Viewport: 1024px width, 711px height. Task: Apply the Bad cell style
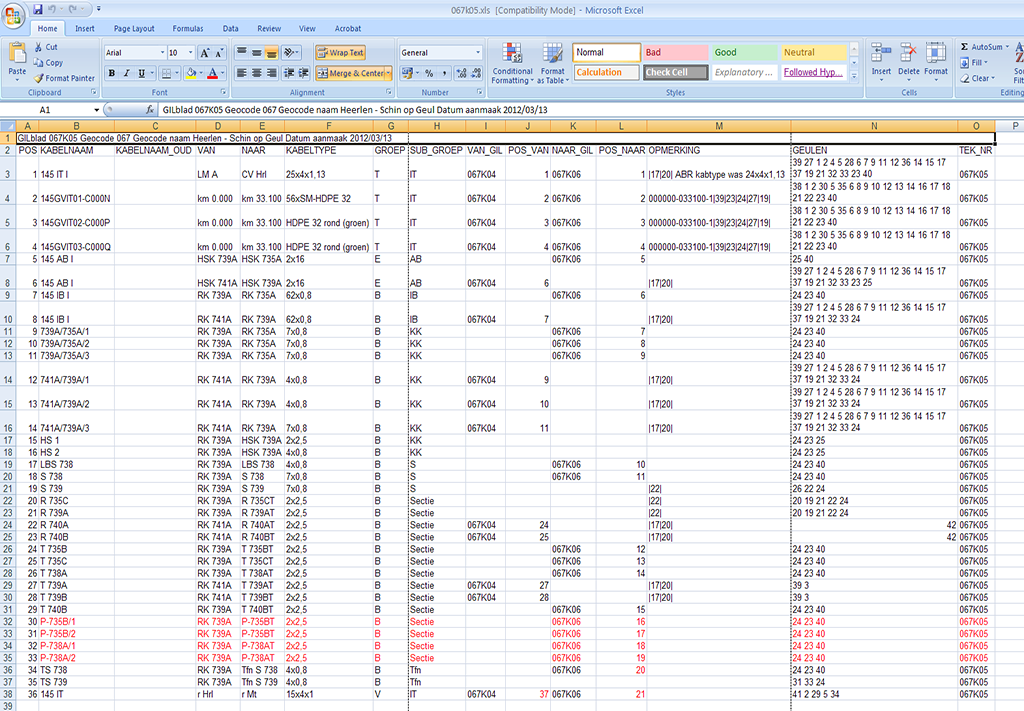676,53
